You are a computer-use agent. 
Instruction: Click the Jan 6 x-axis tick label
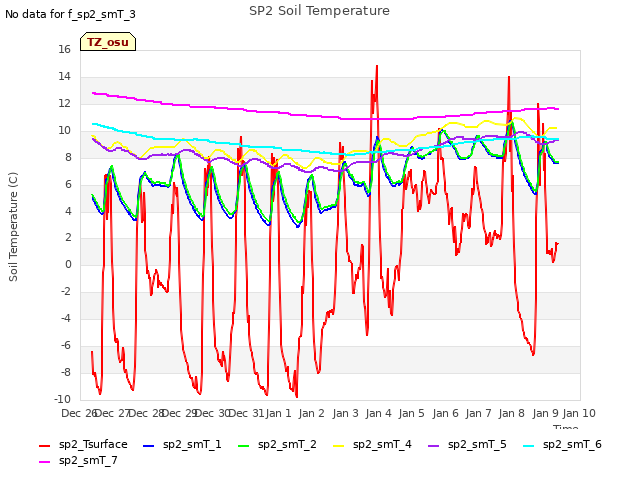click(x=445, y=413)
